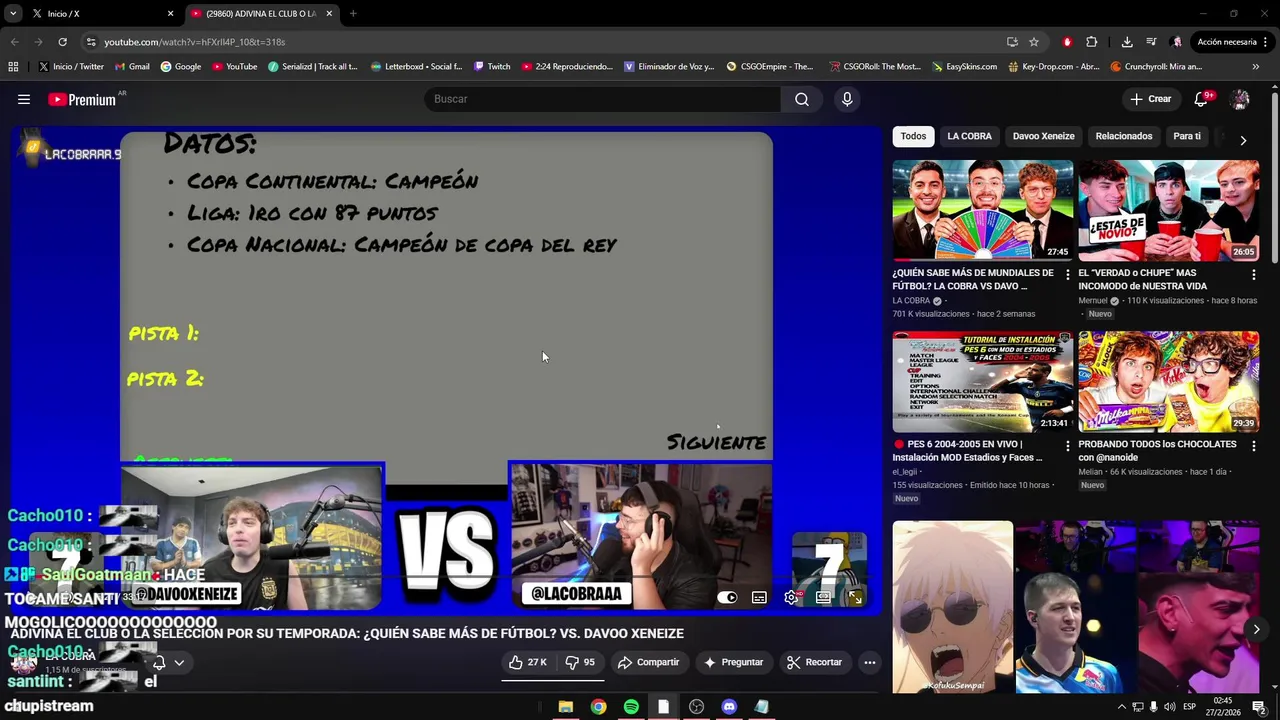Open the subscription notification bell dropdown
Viewport: 1280px width, 720px height.
[168, 662]
